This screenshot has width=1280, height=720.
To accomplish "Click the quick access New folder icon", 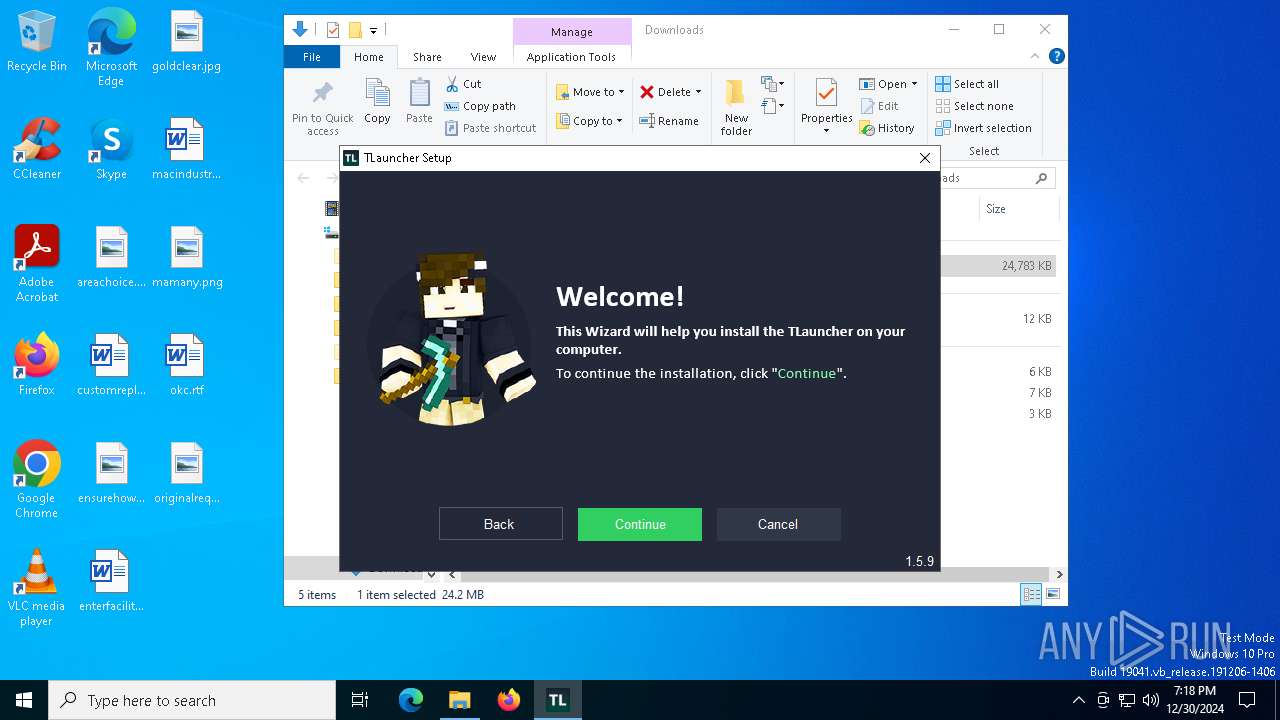I will 355,30.
